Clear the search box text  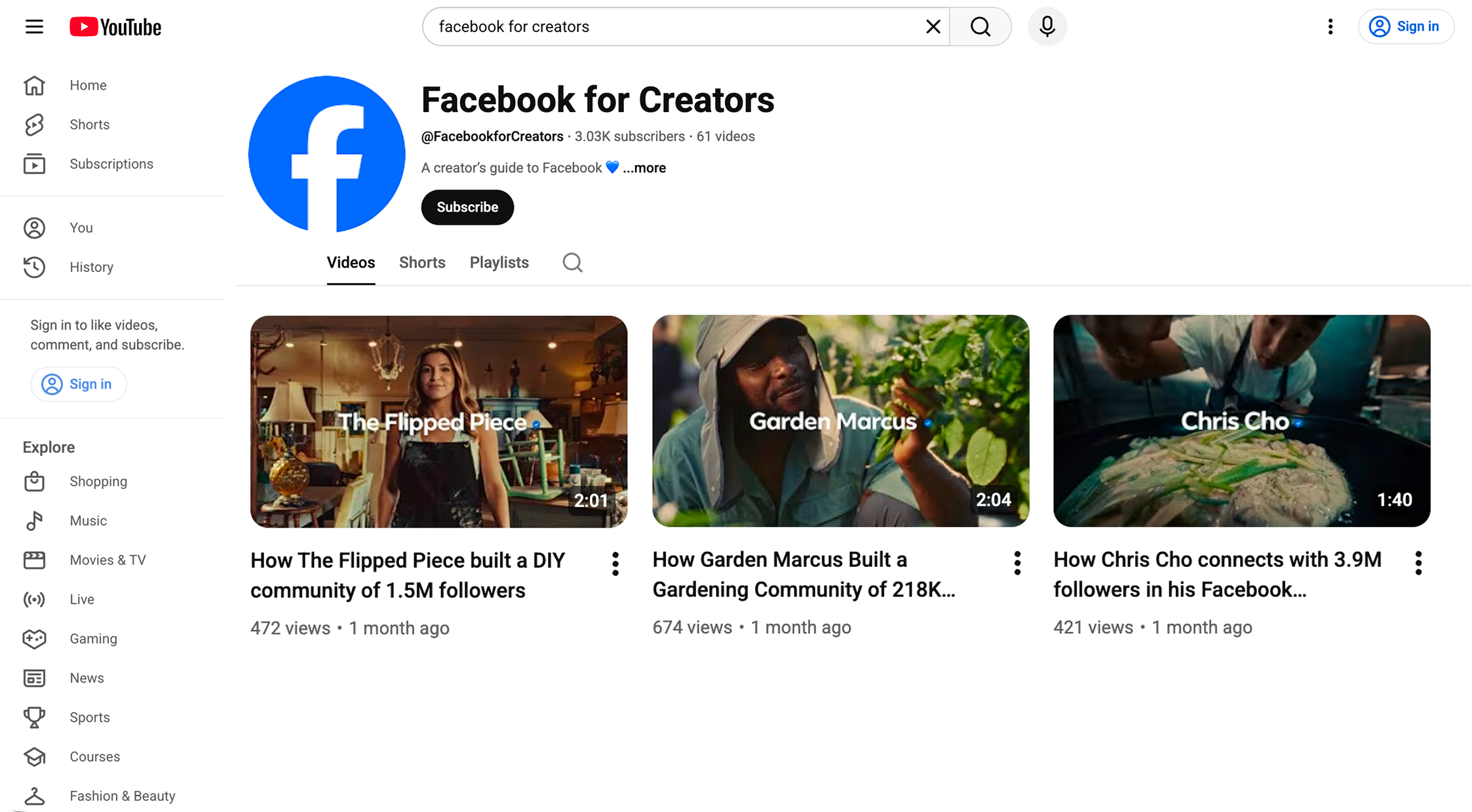coord(933,27)
